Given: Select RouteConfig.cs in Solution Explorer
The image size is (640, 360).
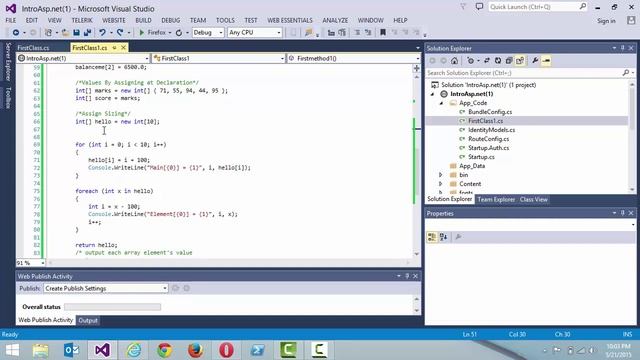Looking at the screenshot, I should tap(488, 139).
